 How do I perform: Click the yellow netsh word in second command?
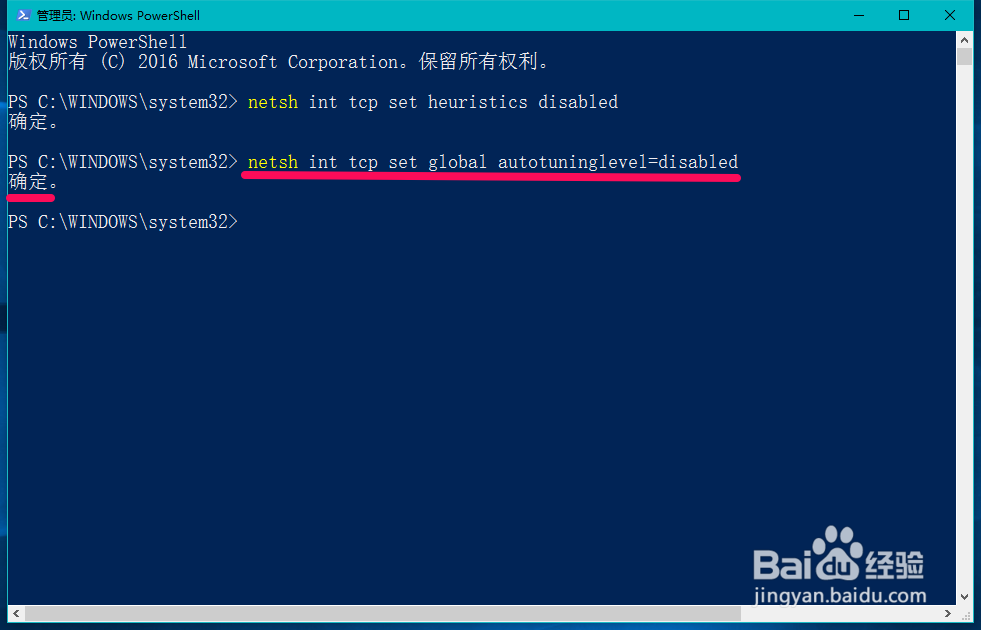click(x=273, y=162)
